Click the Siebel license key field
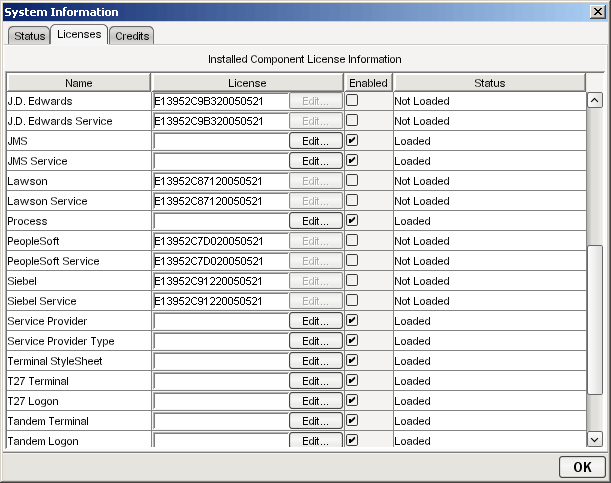The height and width of the screenshot is (483, 611). [221, 281]
